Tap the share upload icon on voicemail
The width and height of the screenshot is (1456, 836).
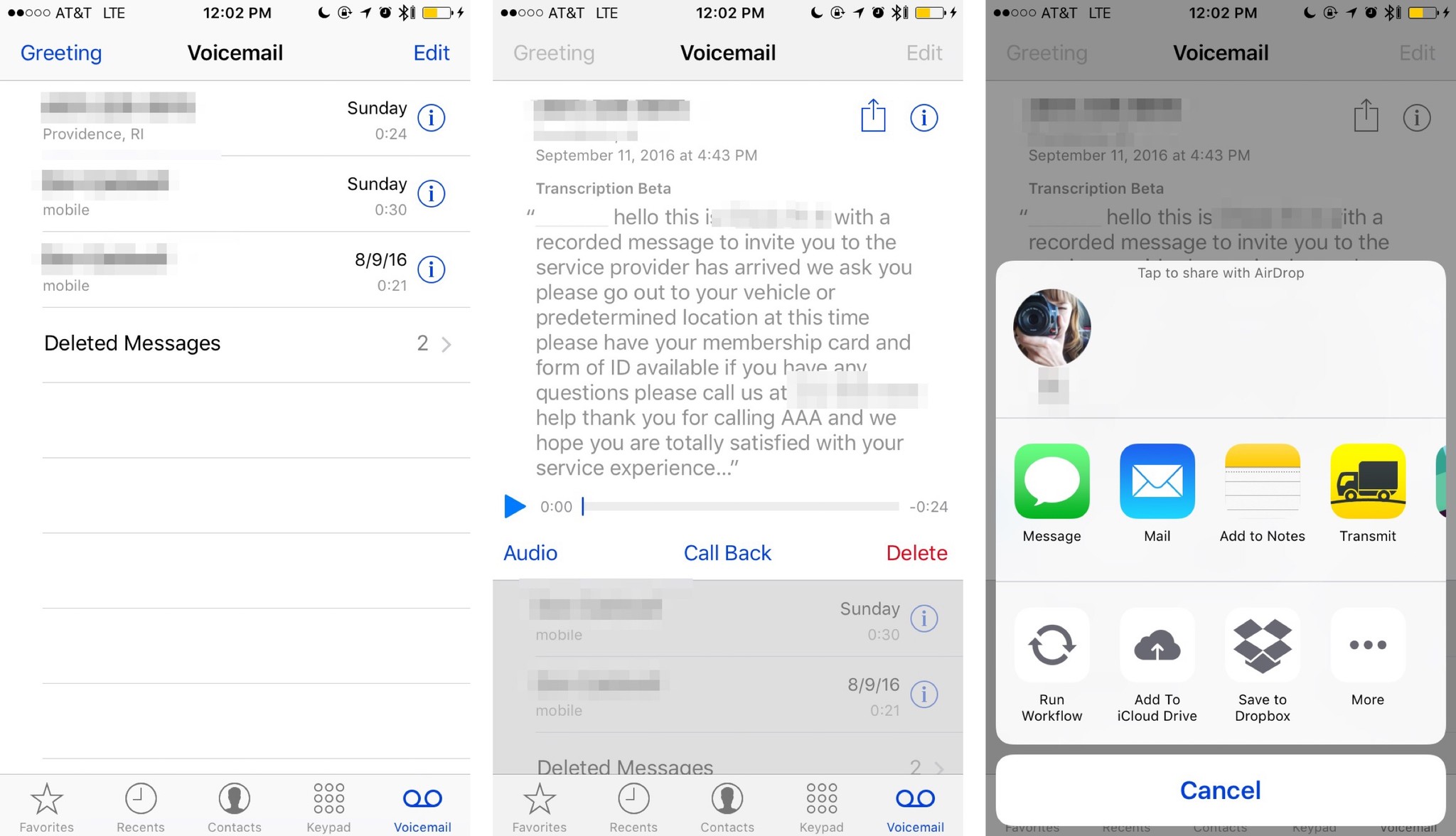(873, 117)
